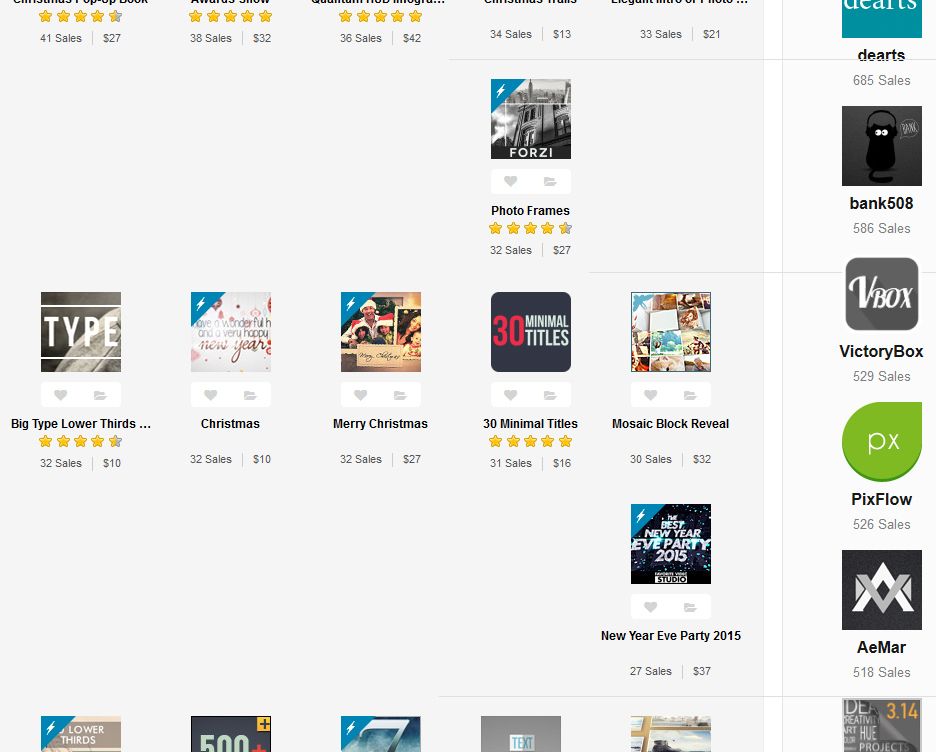This screenshot has width=936, height=752.
Task: Open the Lower Thirds thumbnail in the bottom row
Action: [81, 733]
